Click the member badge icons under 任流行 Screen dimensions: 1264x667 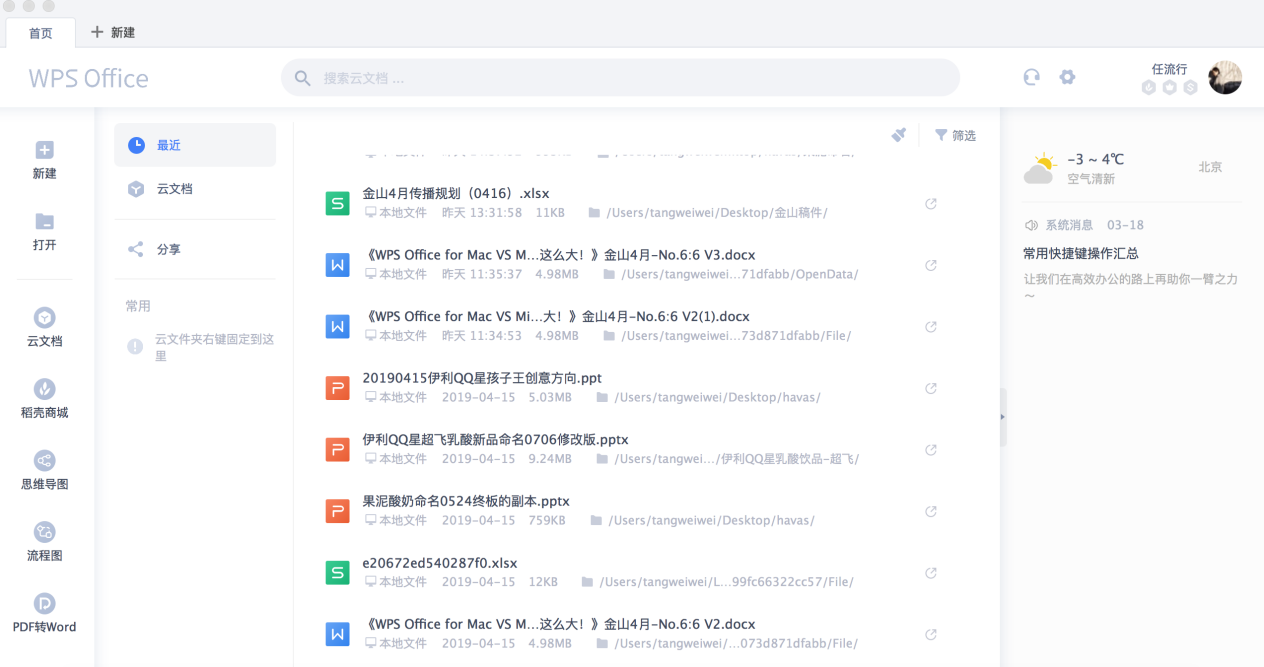[x=1169, y=87]
